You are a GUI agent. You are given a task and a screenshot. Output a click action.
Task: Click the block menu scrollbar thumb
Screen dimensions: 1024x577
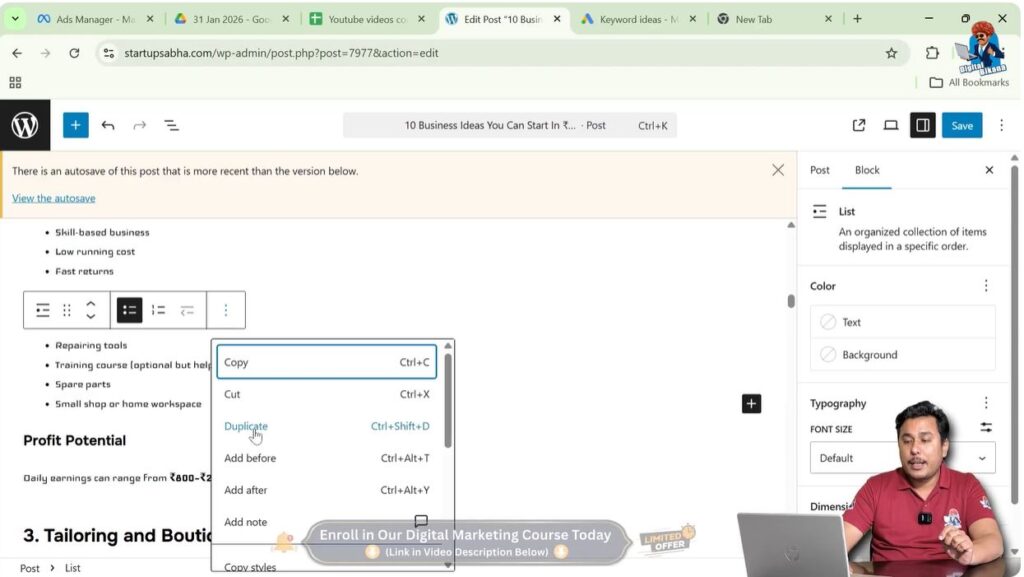click(x=448, y=400)
